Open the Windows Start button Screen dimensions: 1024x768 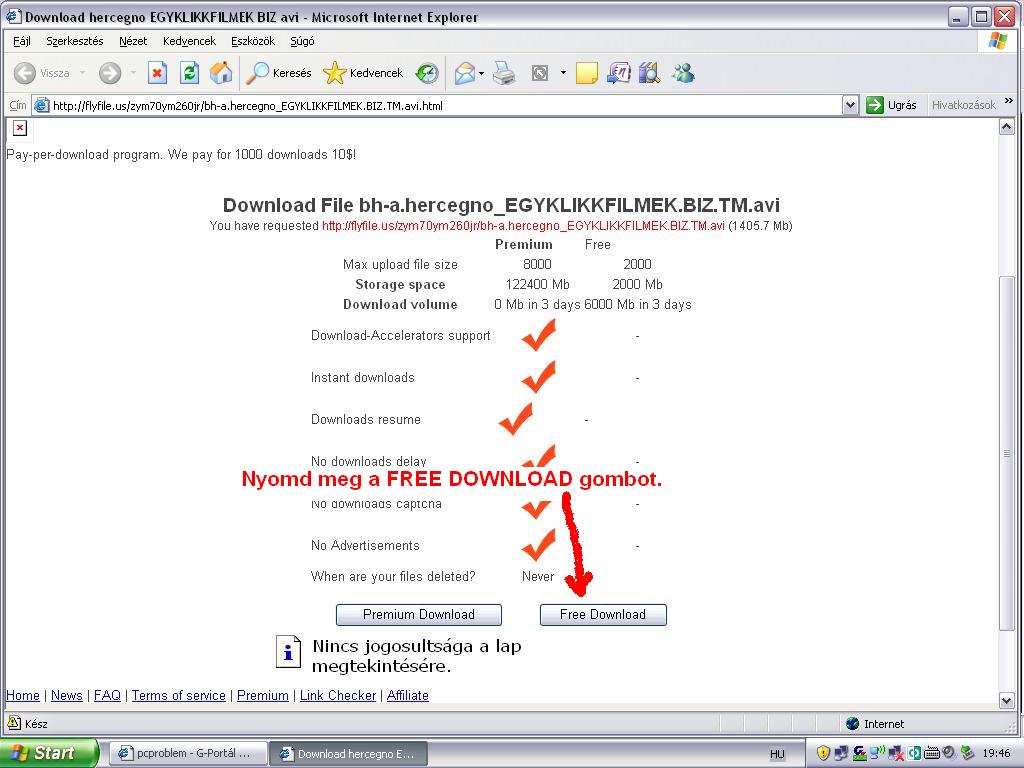click(x=48, y=753)
